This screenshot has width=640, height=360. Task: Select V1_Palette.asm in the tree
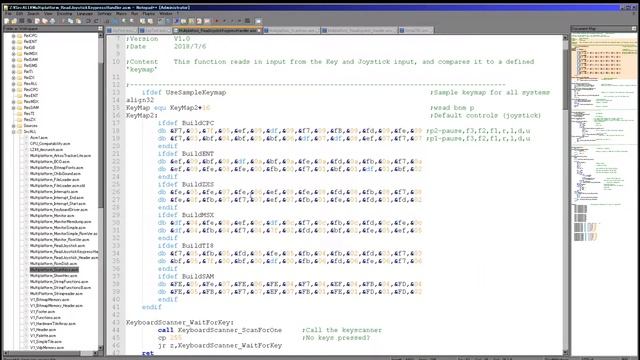click(x=42, y=336)
